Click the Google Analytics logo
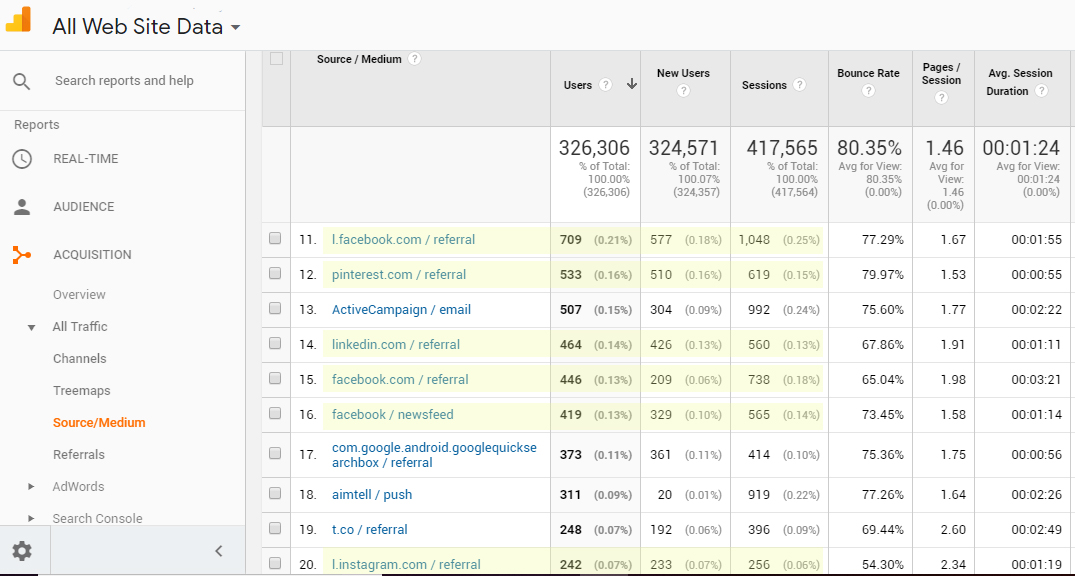 pyautogui.click(x=19, y=19)
